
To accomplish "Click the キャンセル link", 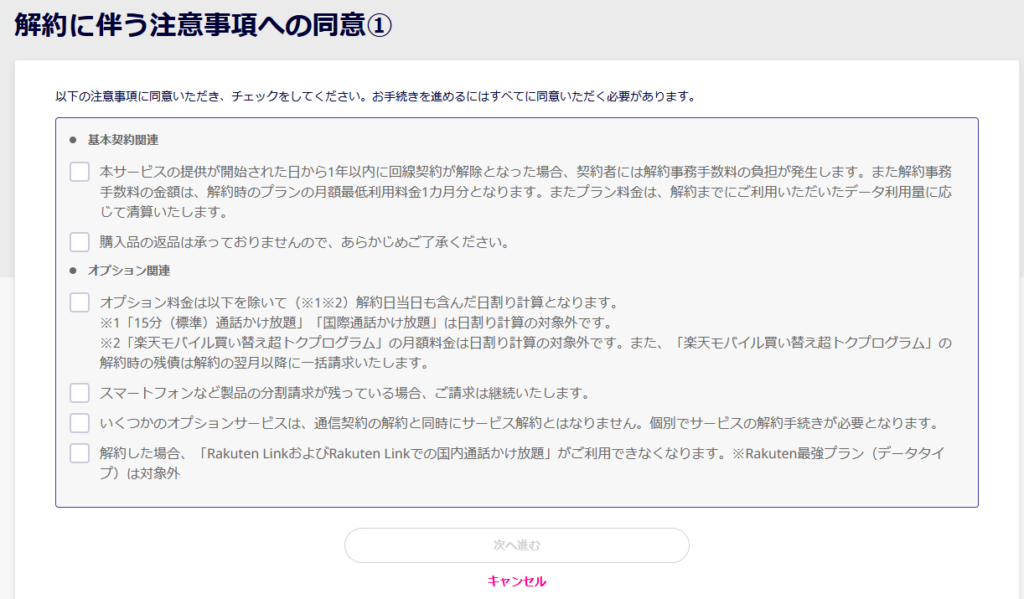I will pos(517,581).
